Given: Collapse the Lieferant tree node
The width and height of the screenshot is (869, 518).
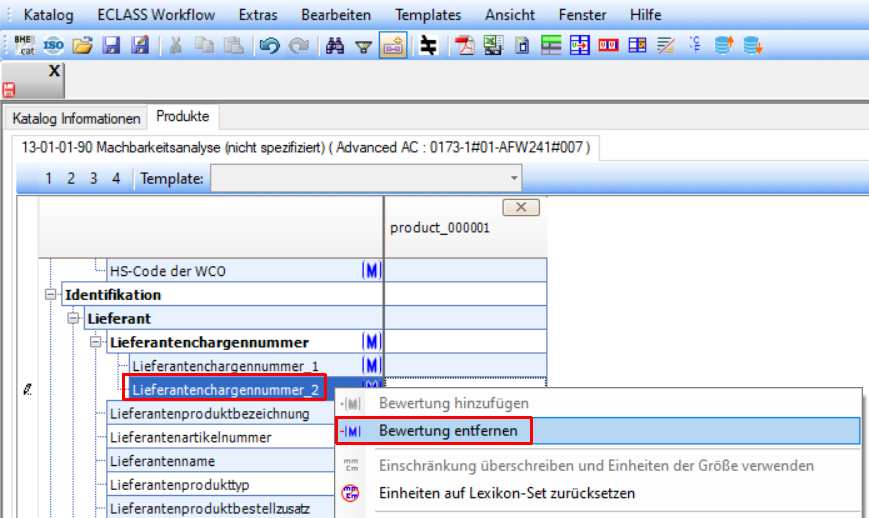Looking at the screenshot, I should point(73,319).
